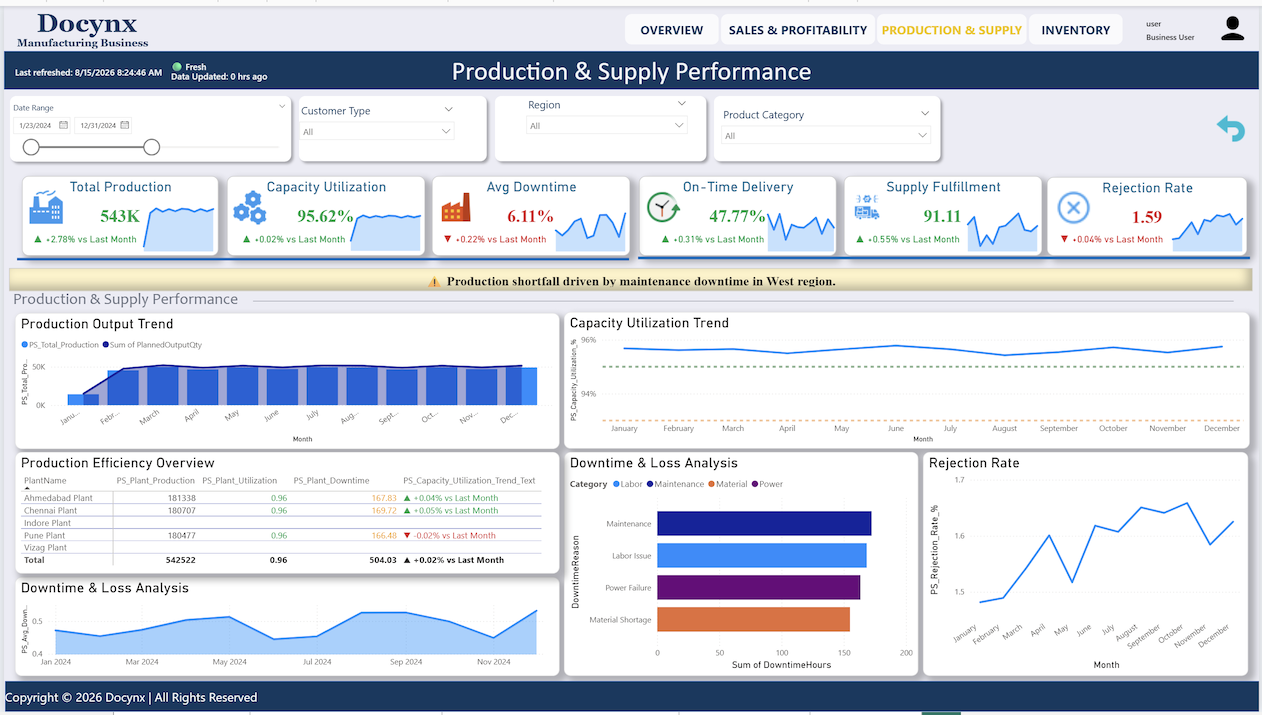Image resolution: width=1262 pixels, height=715 pixels.
Task: Expand the Region header chevron
Action: (682, 103)
